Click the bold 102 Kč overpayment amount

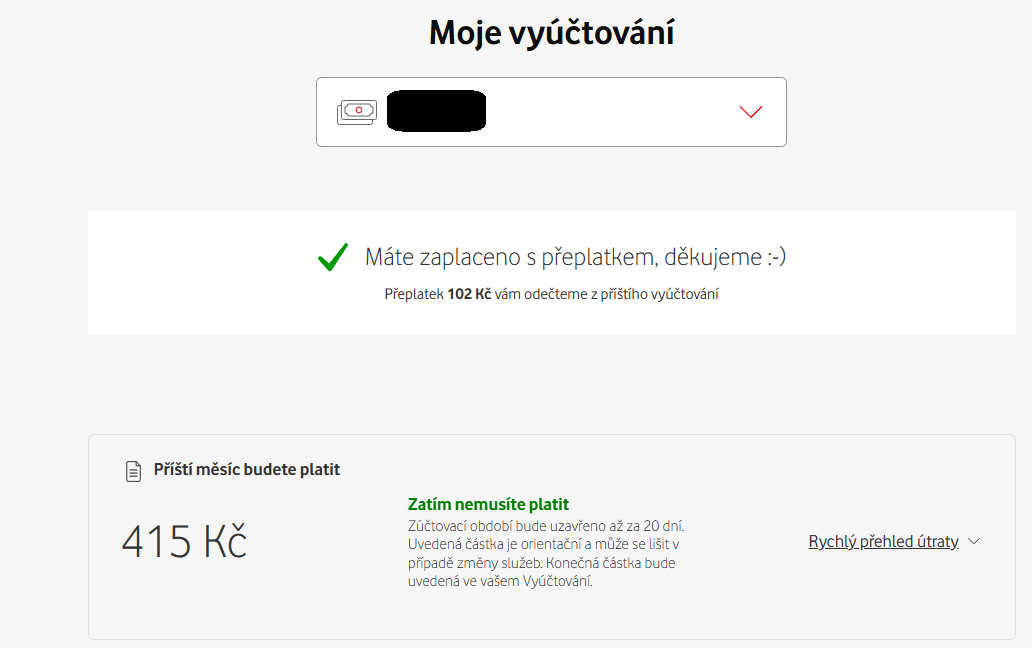[x=469, y=294]
